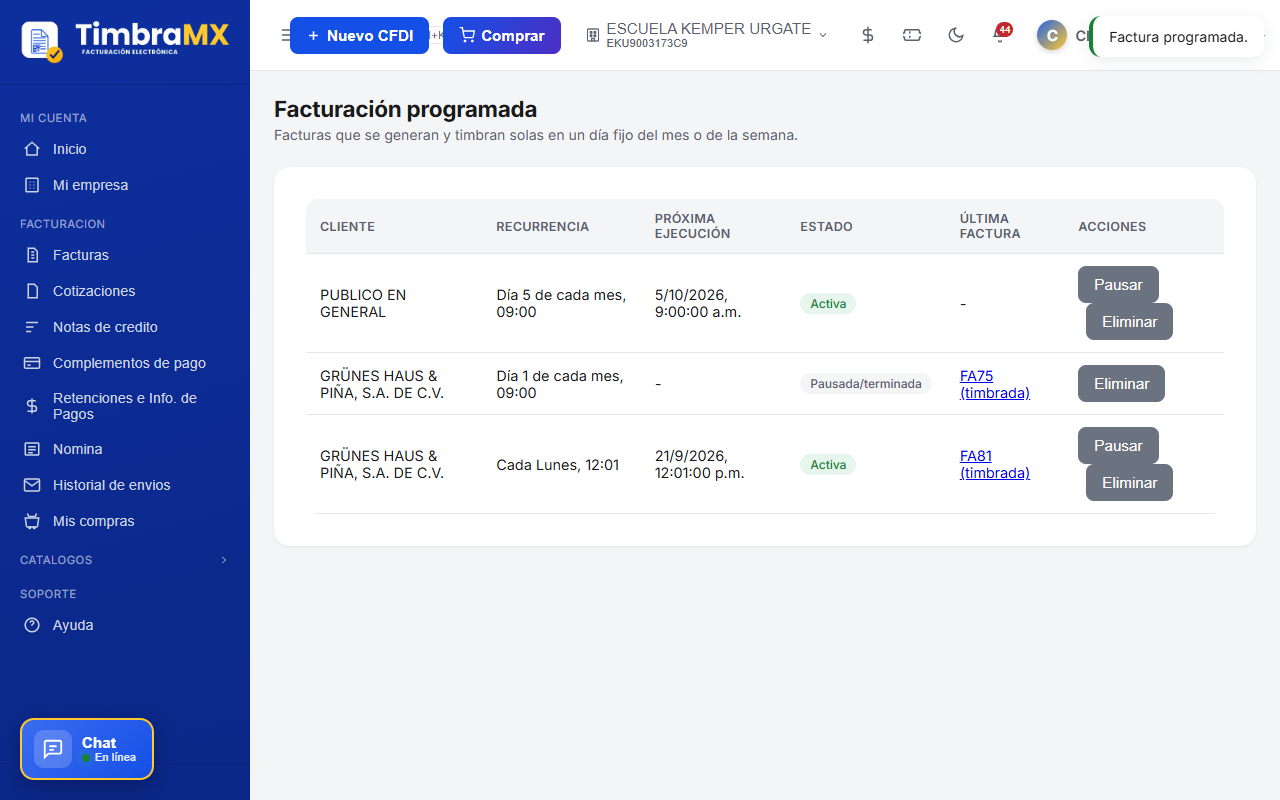Click the dollar sign icon in top bar
The image size is (1280, 800).
(x=868, y=35)
